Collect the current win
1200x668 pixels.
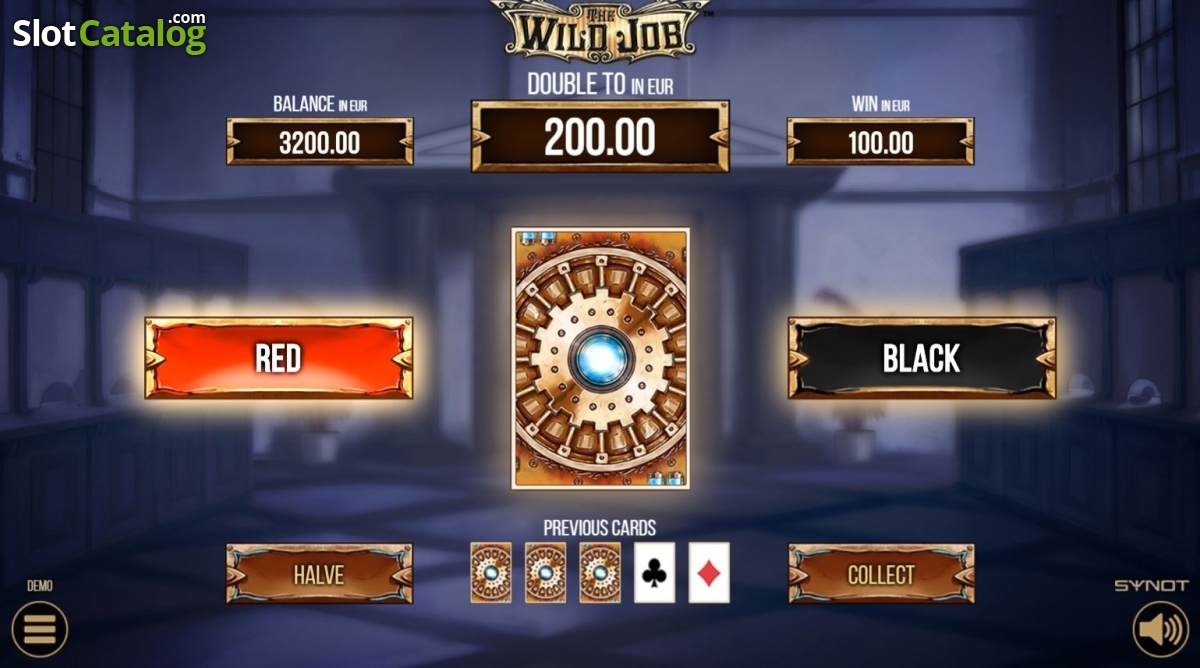point(881,574)
